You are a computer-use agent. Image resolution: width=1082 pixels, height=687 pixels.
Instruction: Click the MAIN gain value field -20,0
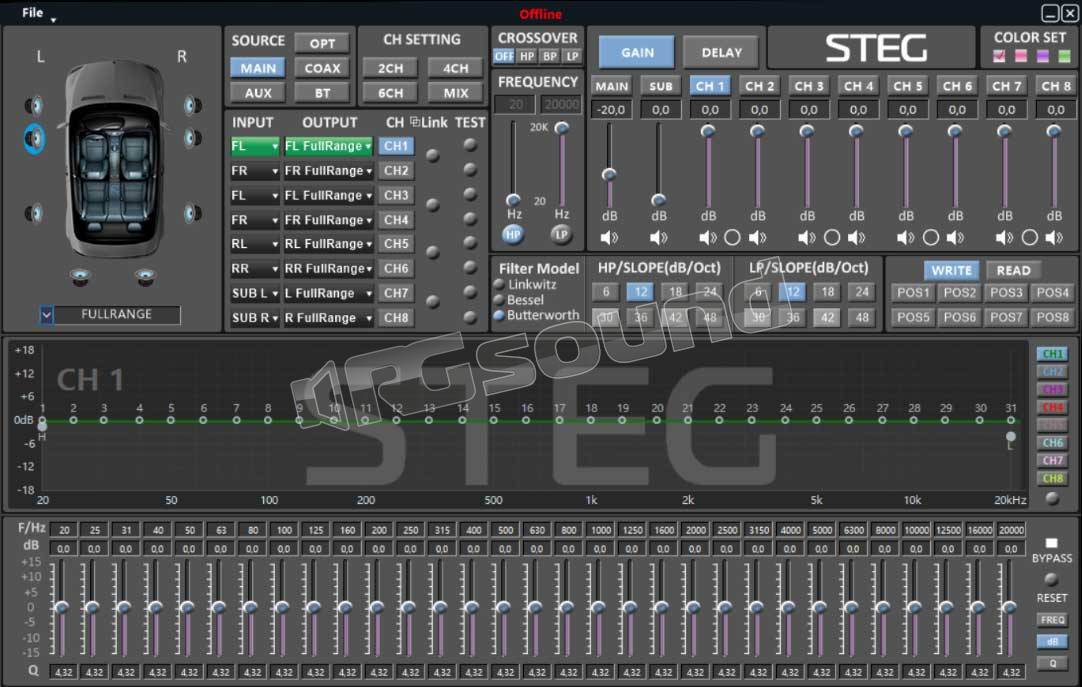pyautogui.click(x=611, y=110)
